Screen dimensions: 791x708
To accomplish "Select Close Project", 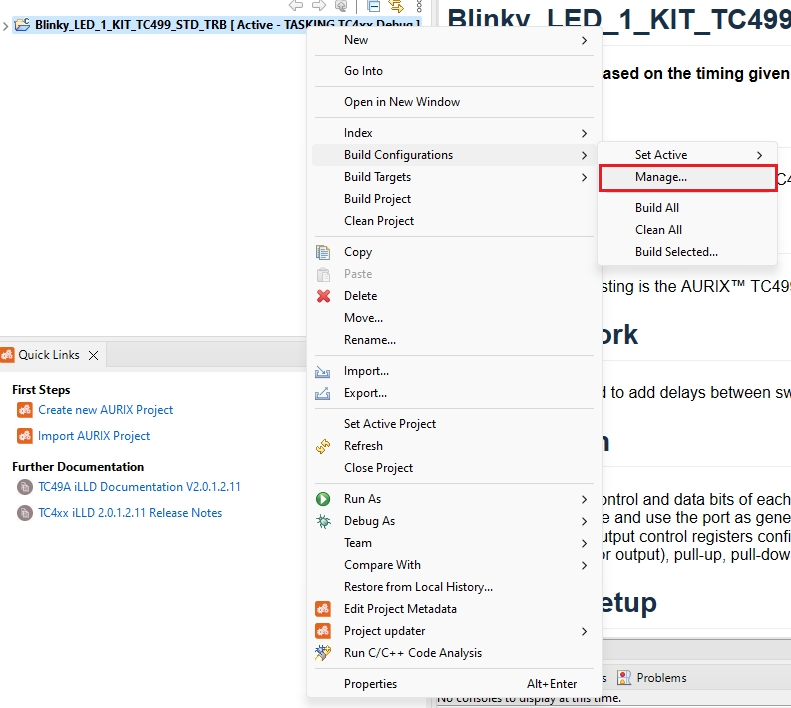I will (x=454, y=468).
